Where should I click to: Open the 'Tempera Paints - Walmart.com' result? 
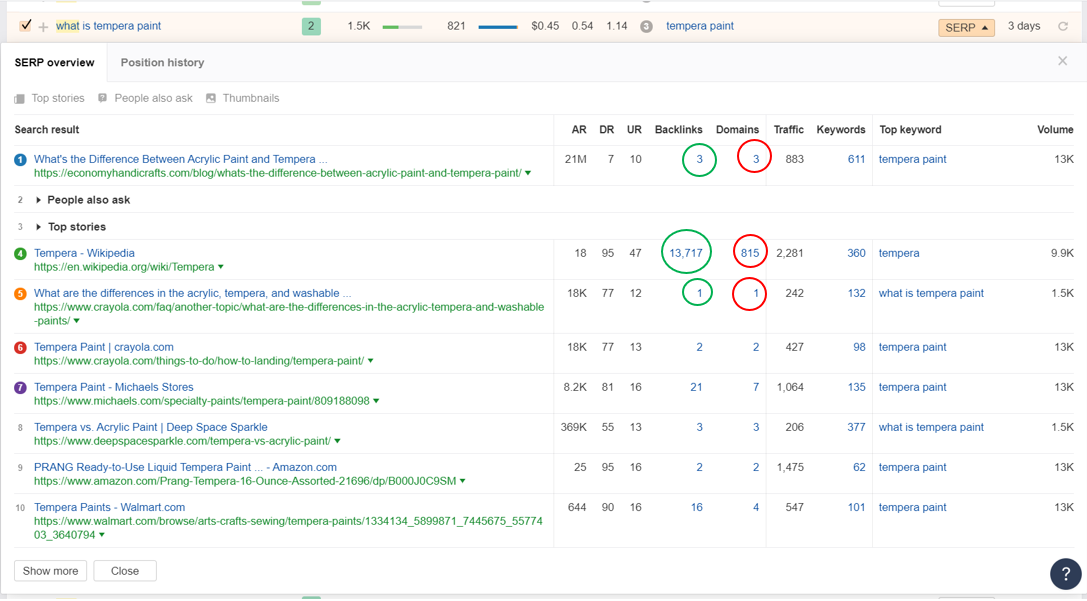click(110, 507)
